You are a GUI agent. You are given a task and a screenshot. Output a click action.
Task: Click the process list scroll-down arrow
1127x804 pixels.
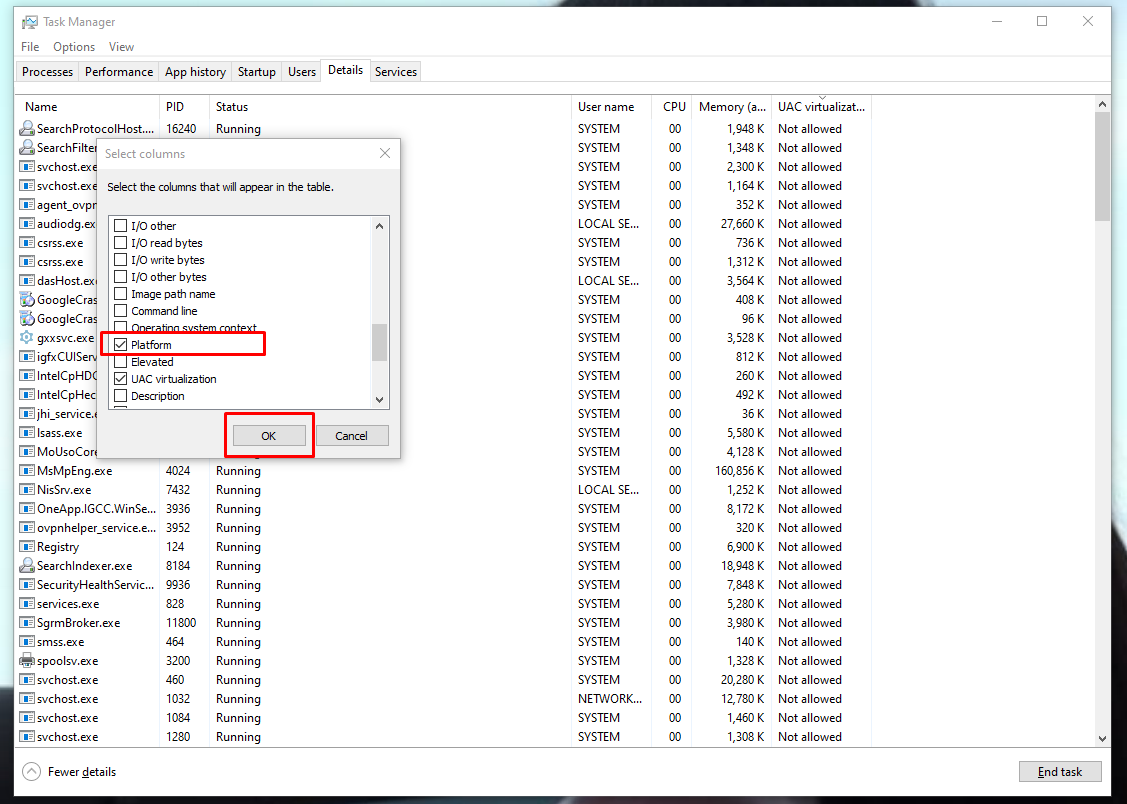[1103, 738]
